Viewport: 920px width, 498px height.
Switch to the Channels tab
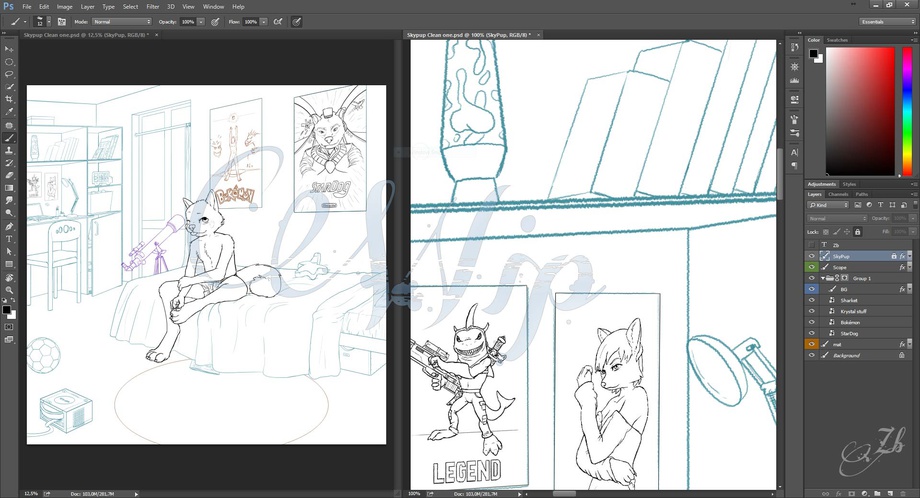[x=838, y=194]
